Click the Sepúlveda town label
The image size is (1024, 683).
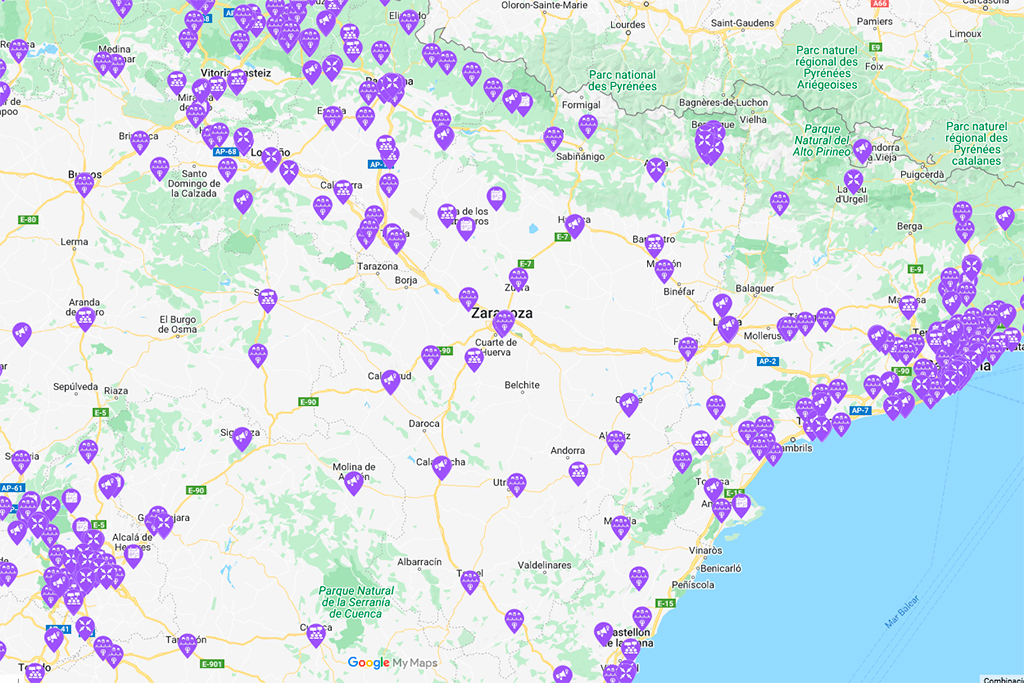coord(76,387)
